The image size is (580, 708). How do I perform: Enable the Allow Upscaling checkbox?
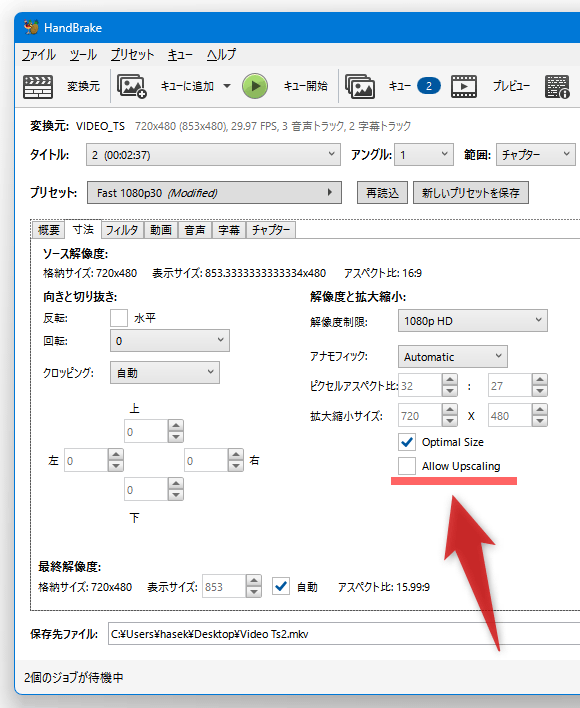(x=407, y=466)
